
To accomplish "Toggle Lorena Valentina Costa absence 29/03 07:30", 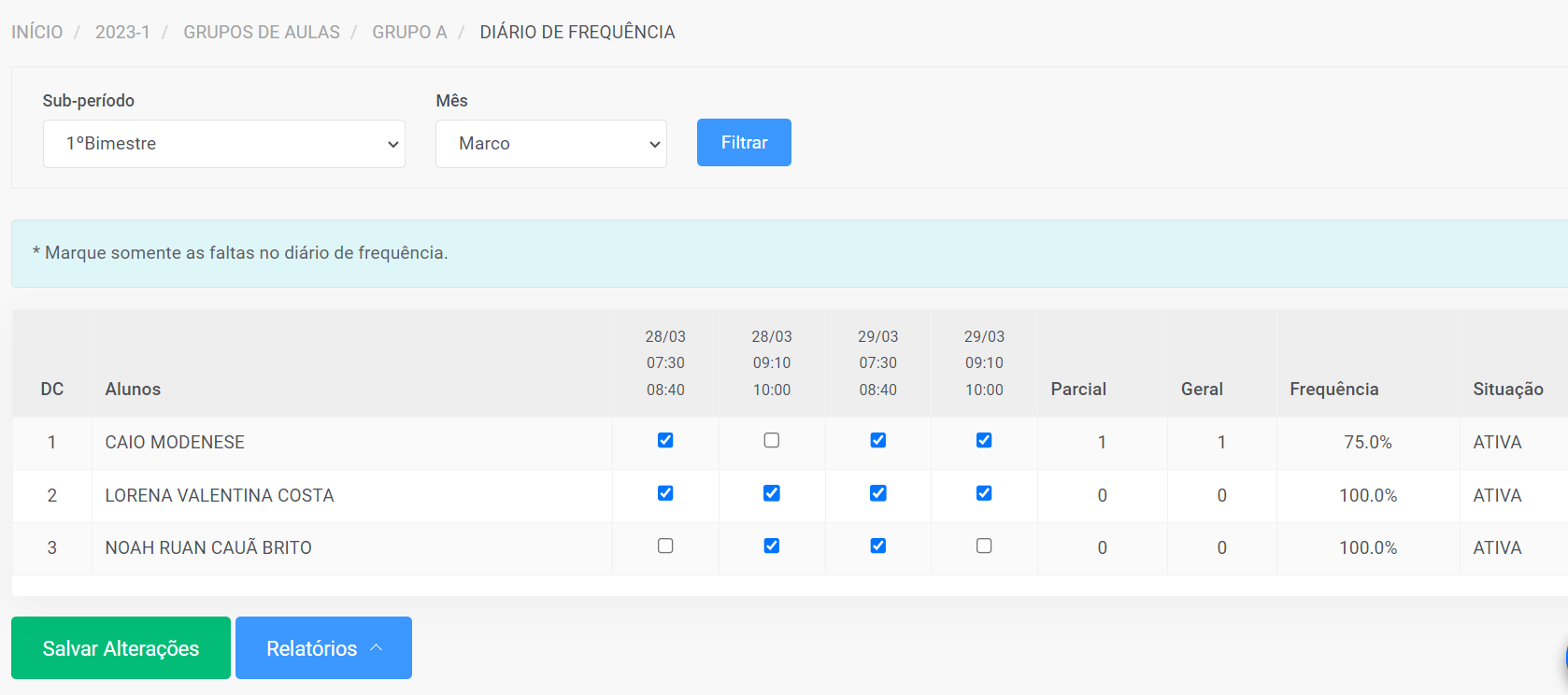I will (878, 493).
